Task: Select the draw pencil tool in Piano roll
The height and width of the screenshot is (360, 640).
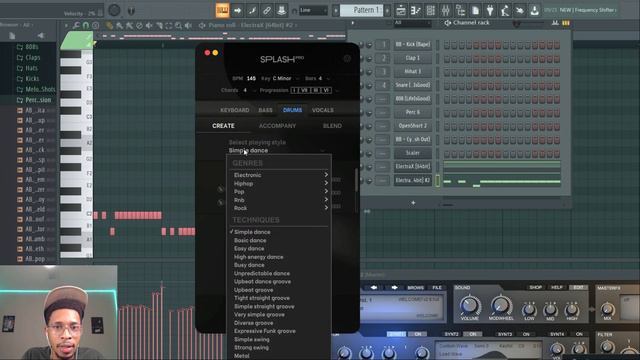Action: click(109, 25)
